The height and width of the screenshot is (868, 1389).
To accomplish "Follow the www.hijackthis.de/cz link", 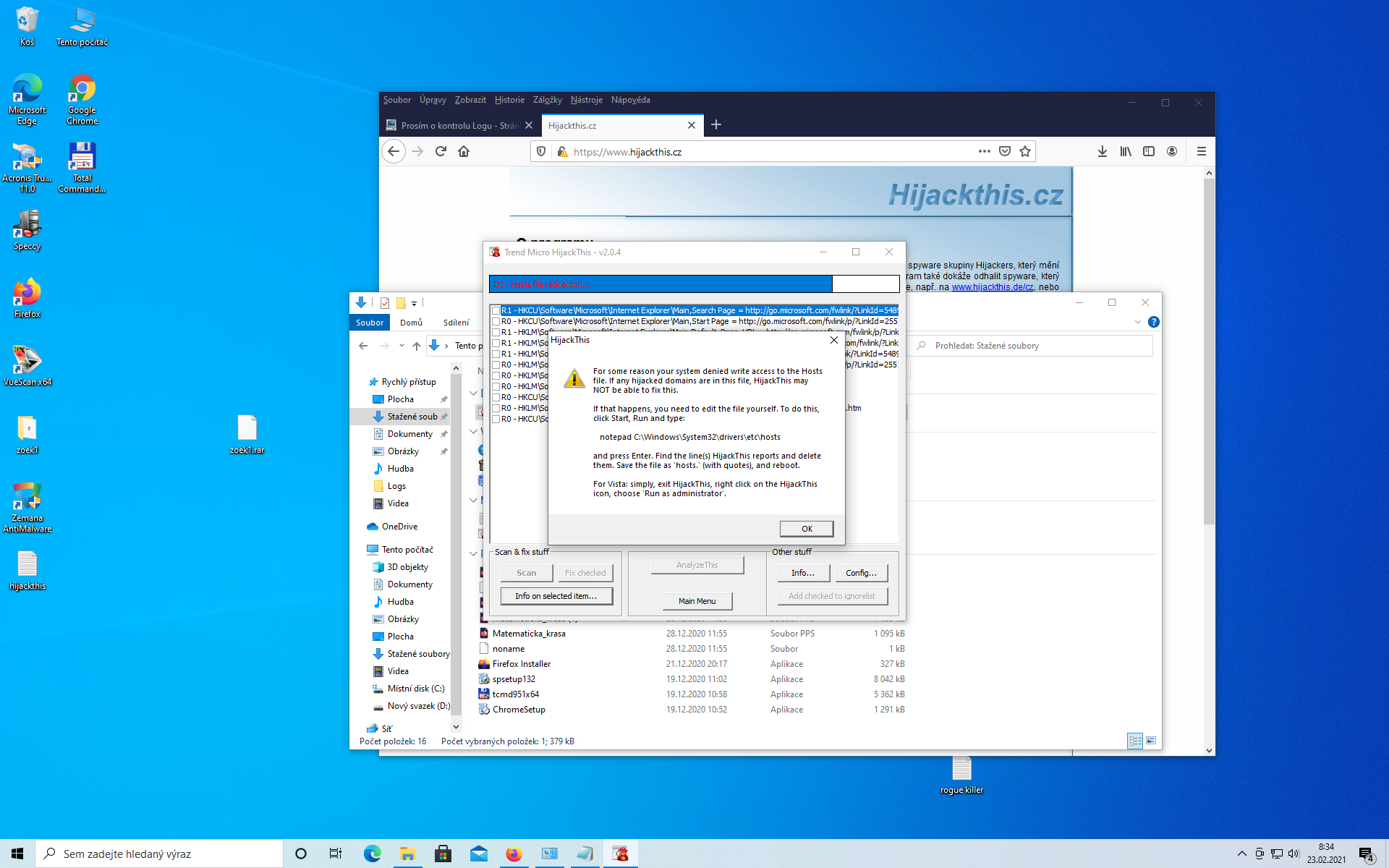I will coord(992,287).
